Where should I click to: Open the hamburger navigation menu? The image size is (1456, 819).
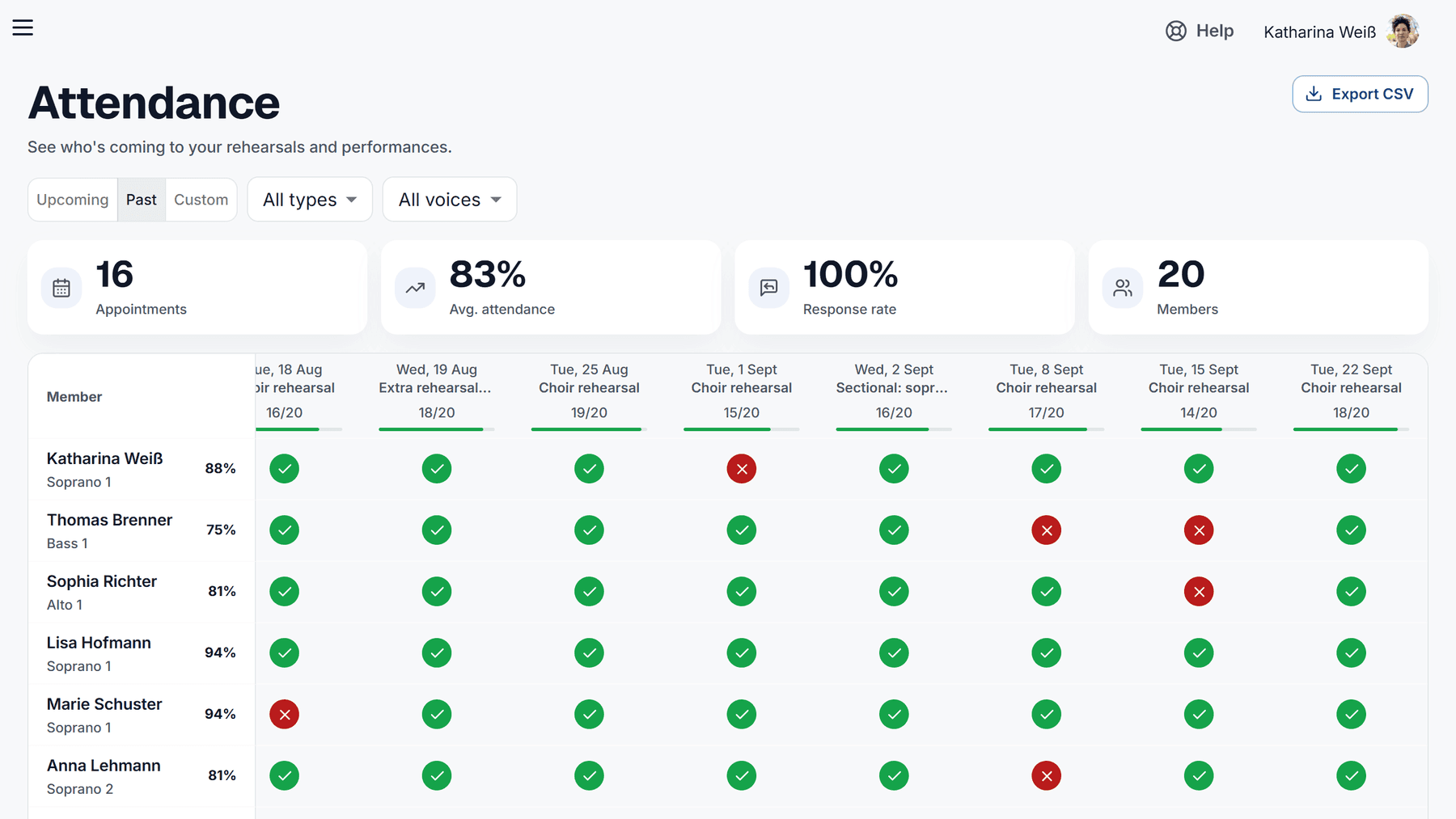click(x=23, y=27)
